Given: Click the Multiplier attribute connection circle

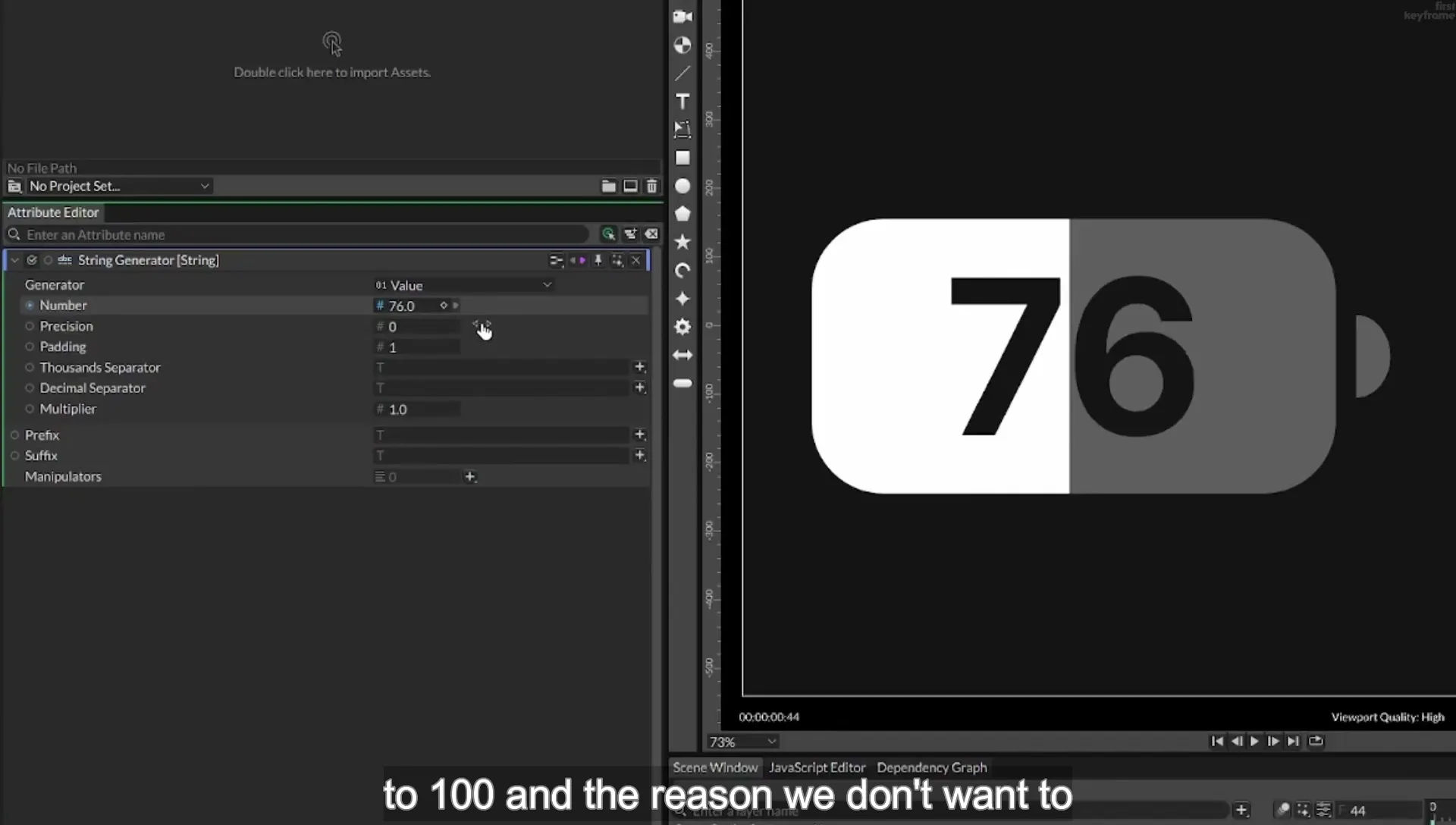Looking at the screenshot, I should [x=30, y=409].
